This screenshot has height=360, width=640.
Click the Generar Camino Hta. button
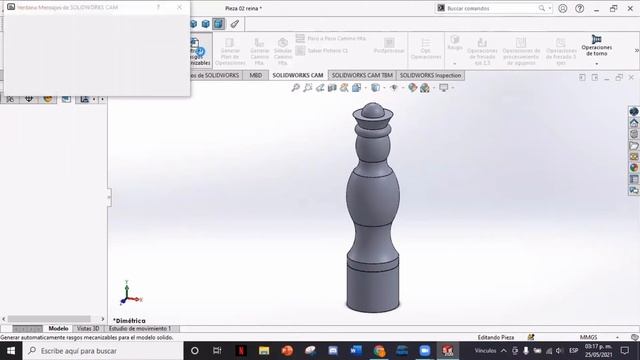pos(259,51)
